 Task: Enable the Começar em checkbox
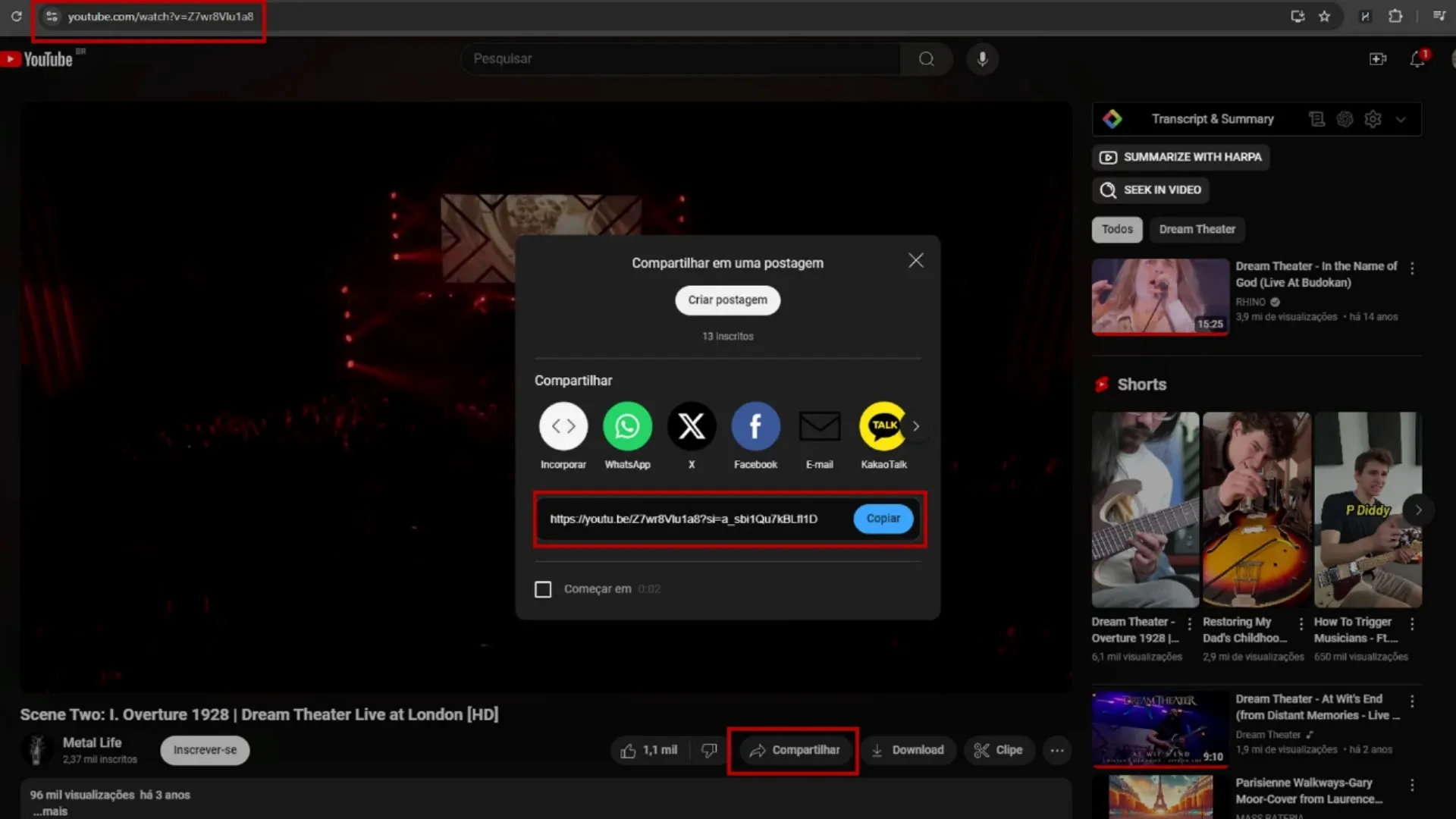point(543,588)
